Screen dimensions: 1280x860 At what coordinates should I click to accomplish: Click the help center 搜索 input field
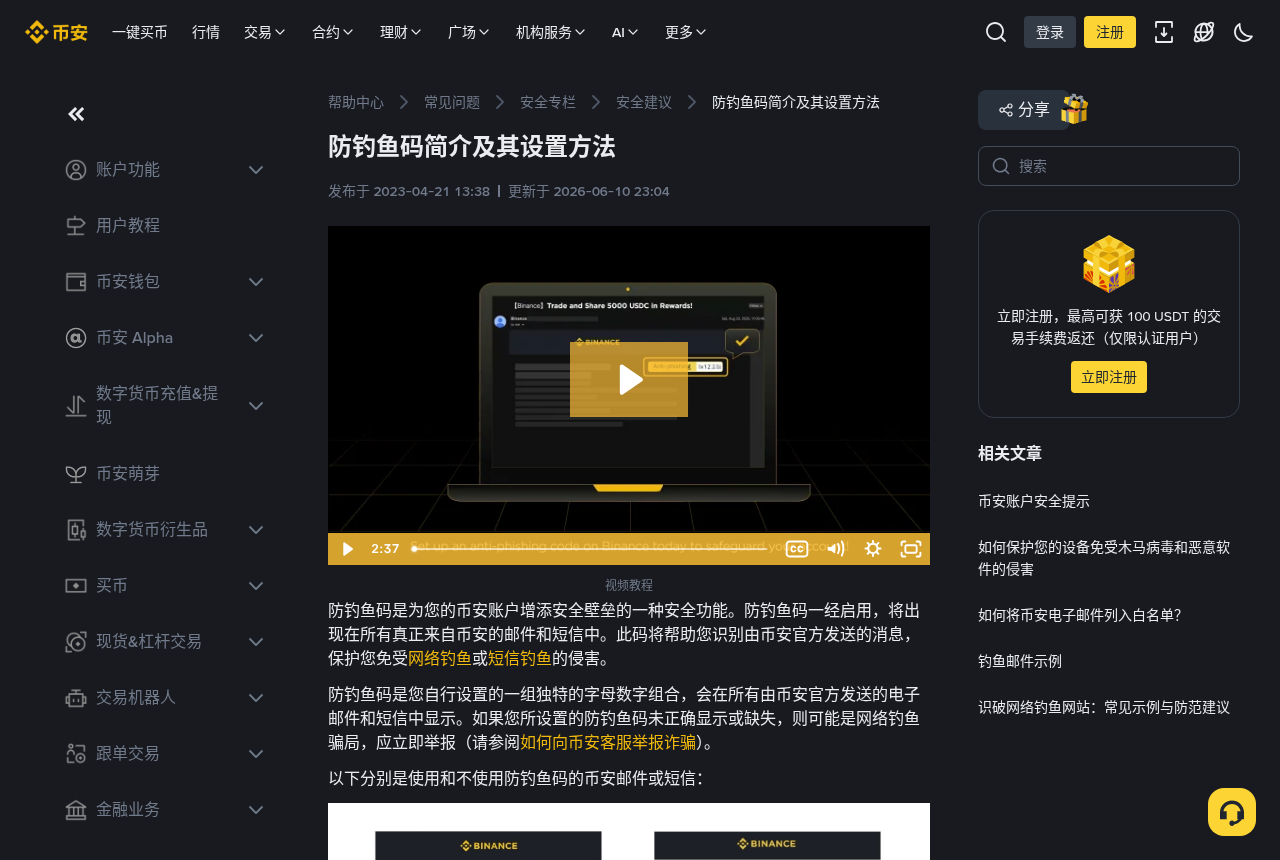click(x=1109, y=166)
